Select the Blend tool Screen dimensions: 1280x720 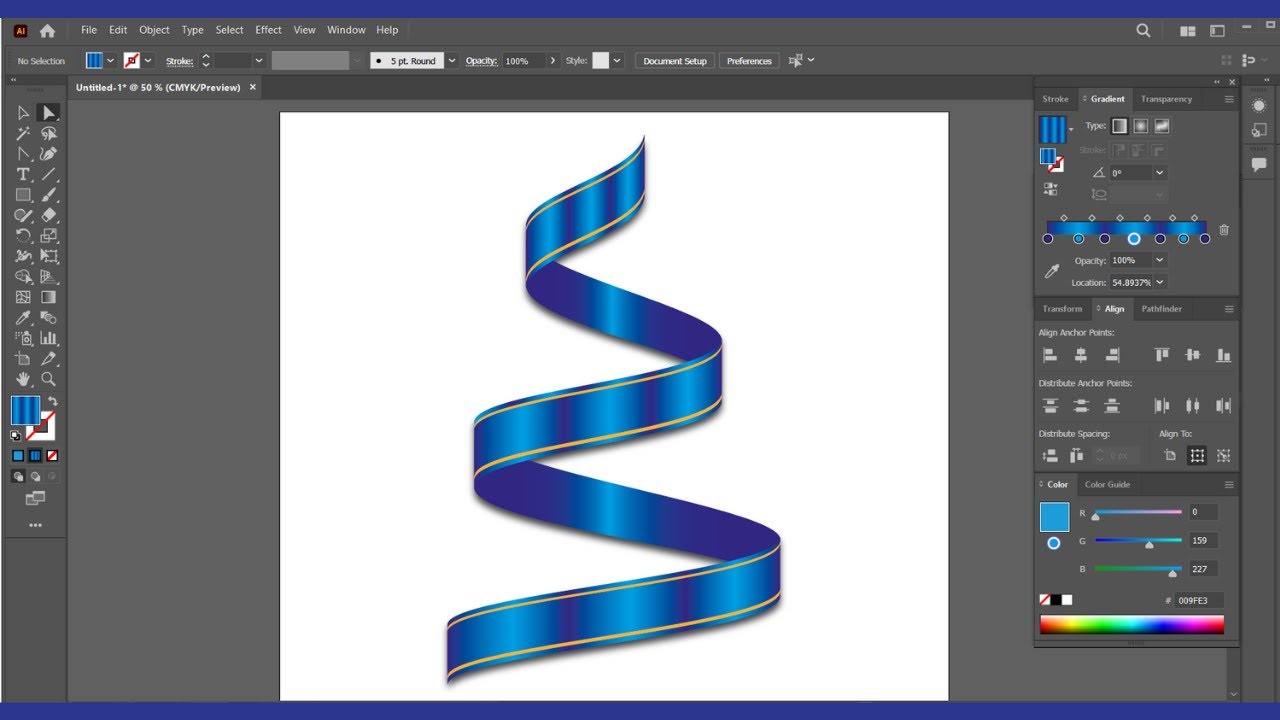point(48,318)
